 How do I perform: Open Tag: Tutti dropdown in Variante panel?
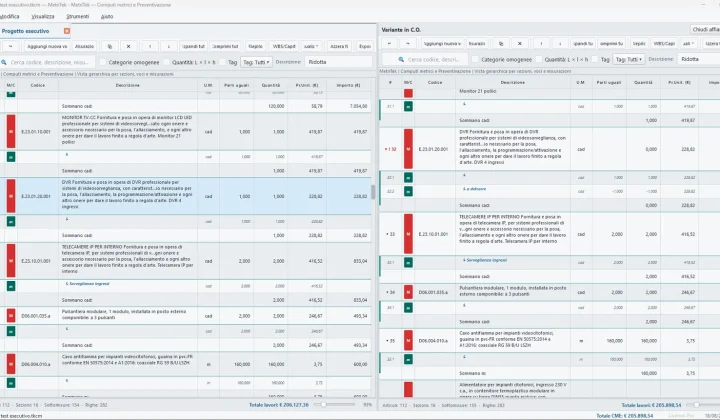(x=629, y=59)
